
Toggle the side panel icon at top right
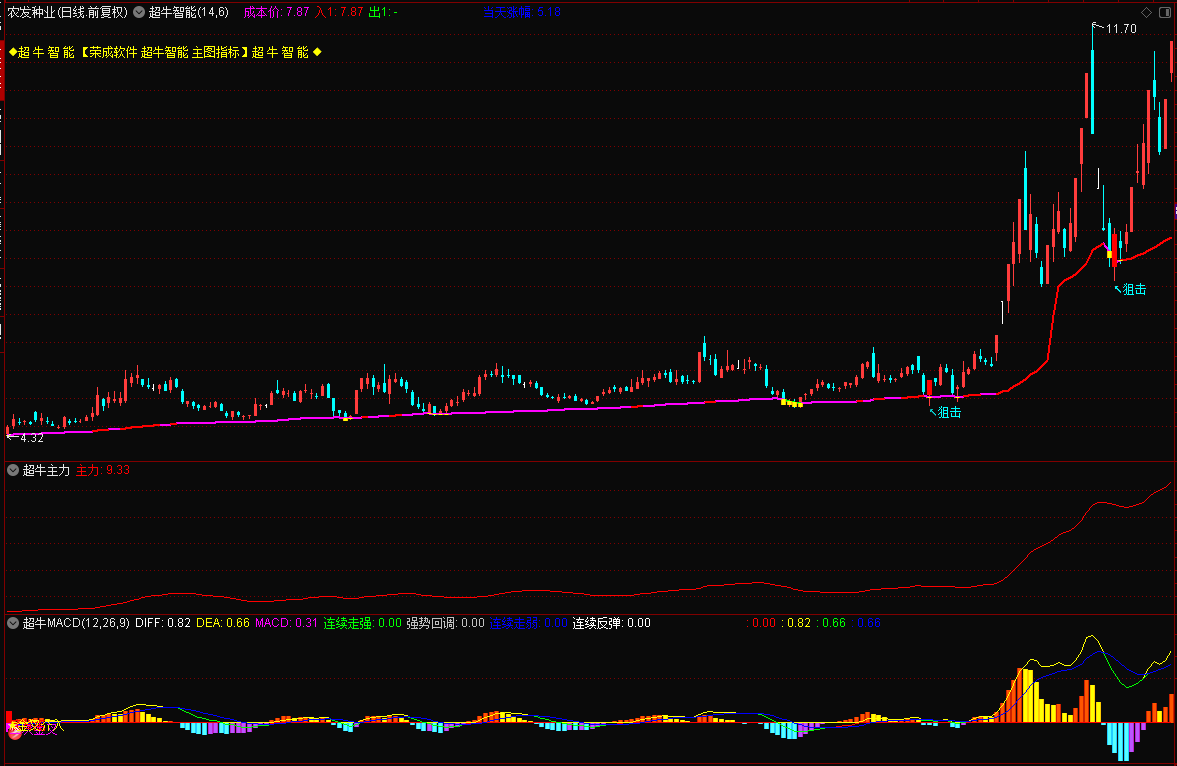[x=1162, y=13]
